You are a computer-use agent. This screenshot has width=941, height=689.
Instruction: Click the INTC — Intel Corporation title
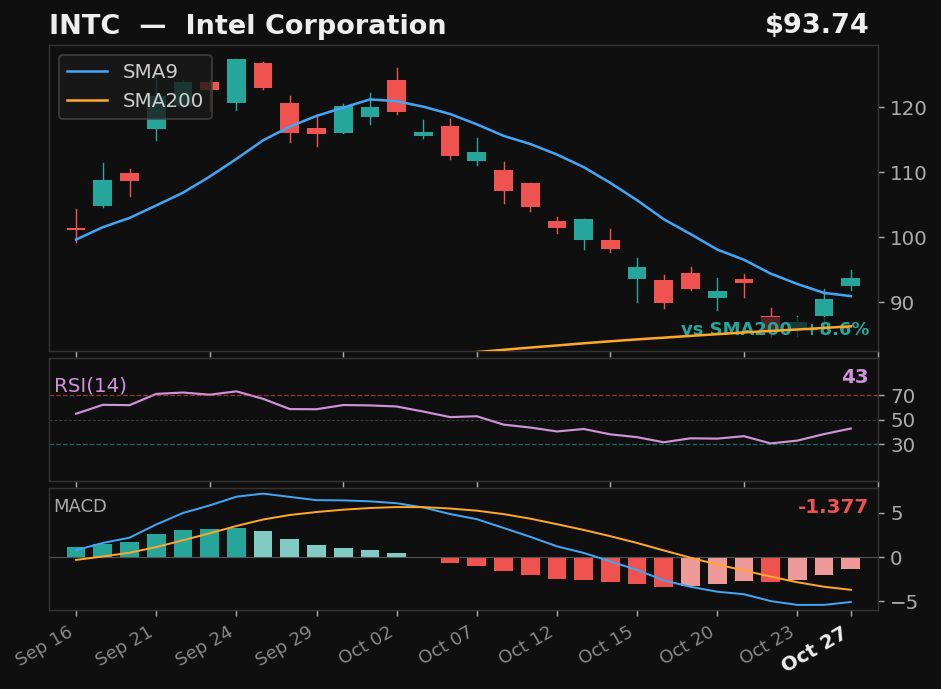[x=247, y=25]
